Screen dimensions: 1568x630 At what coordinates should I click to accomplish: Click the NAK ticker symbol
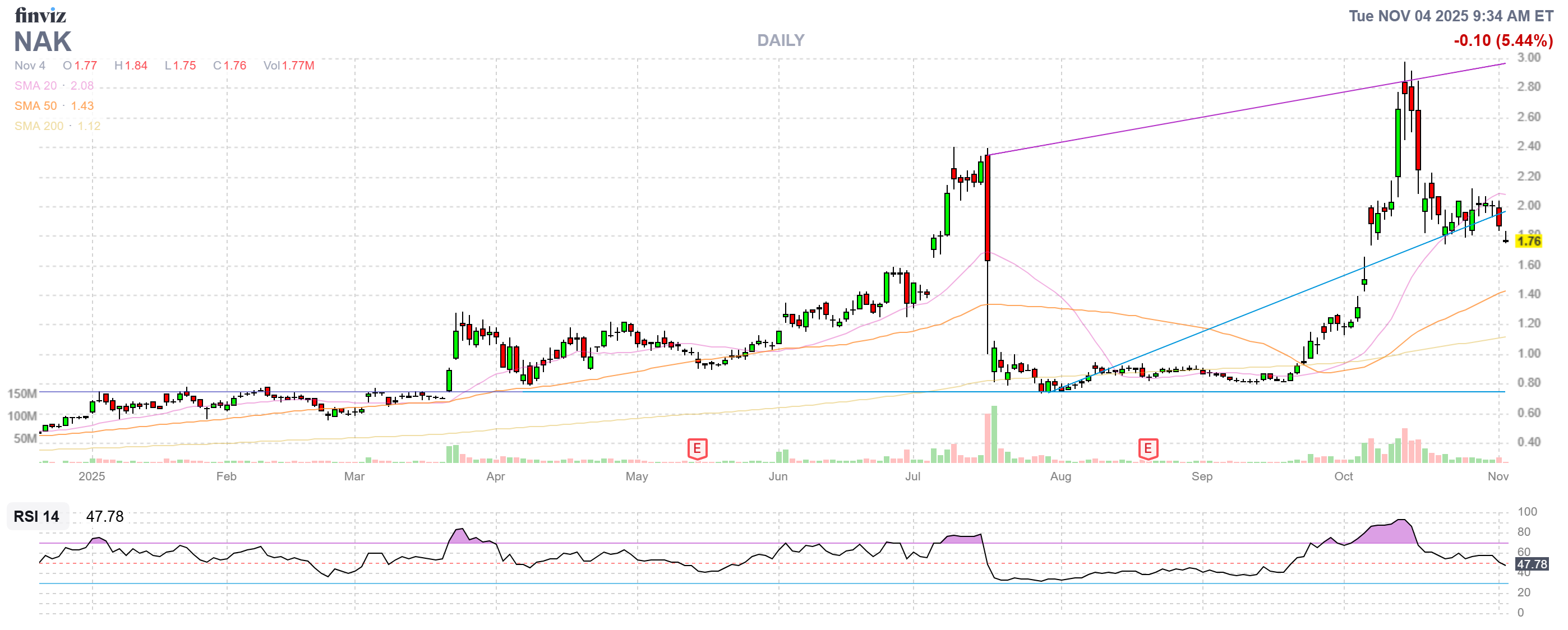[x=43, y=42]
